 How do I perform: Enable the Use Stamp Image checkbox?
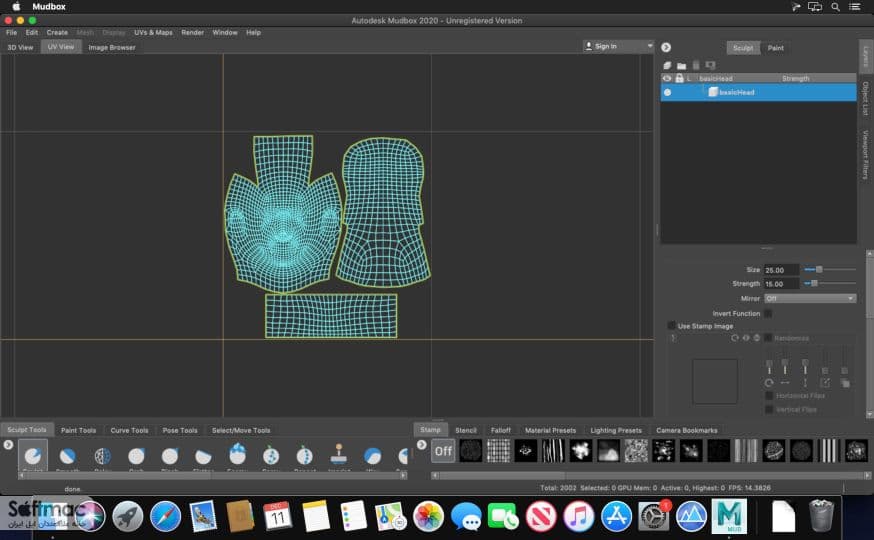(671, 325)
